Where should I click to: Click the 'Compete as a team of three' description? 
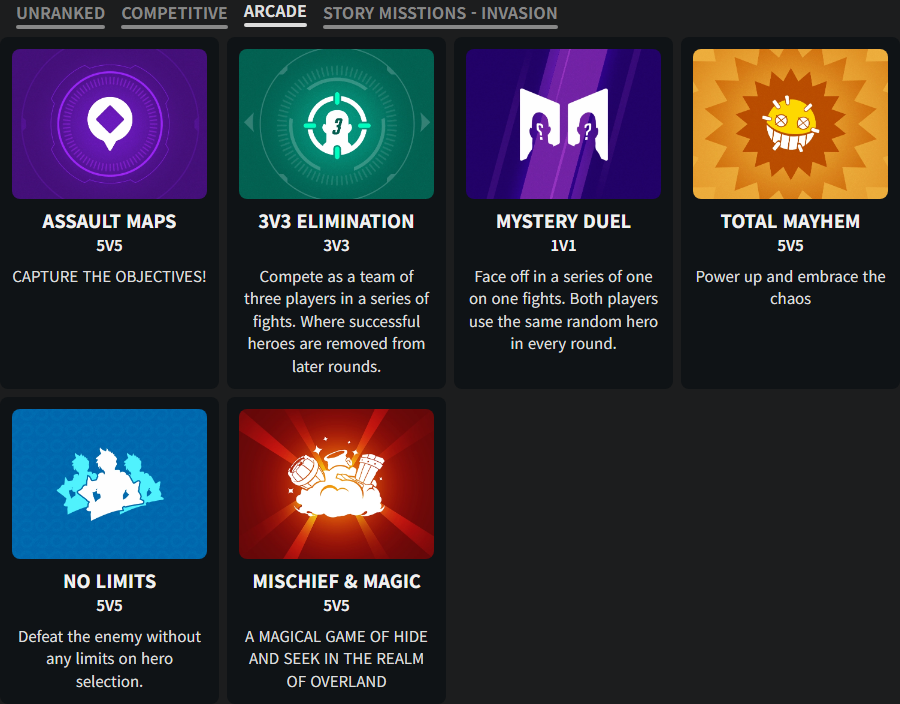[336, 321]
